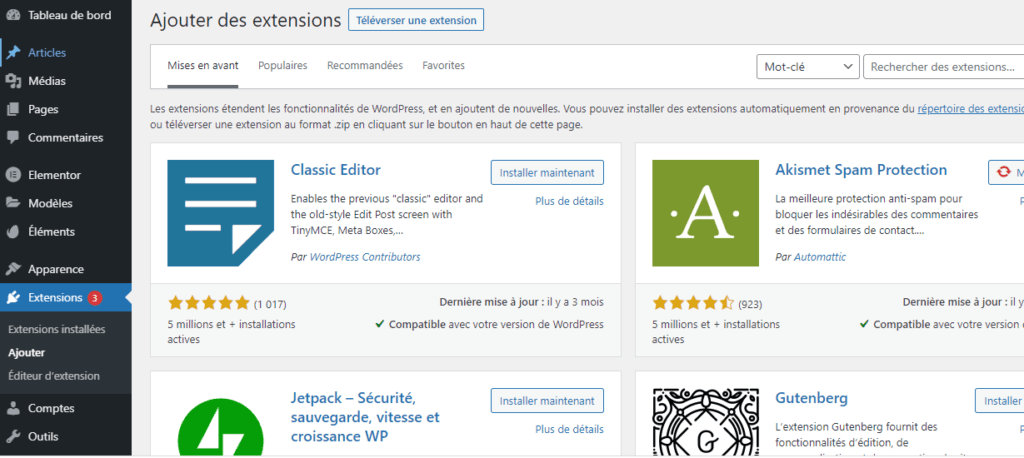Click Téléverser une extension button

tap(416, 20)
